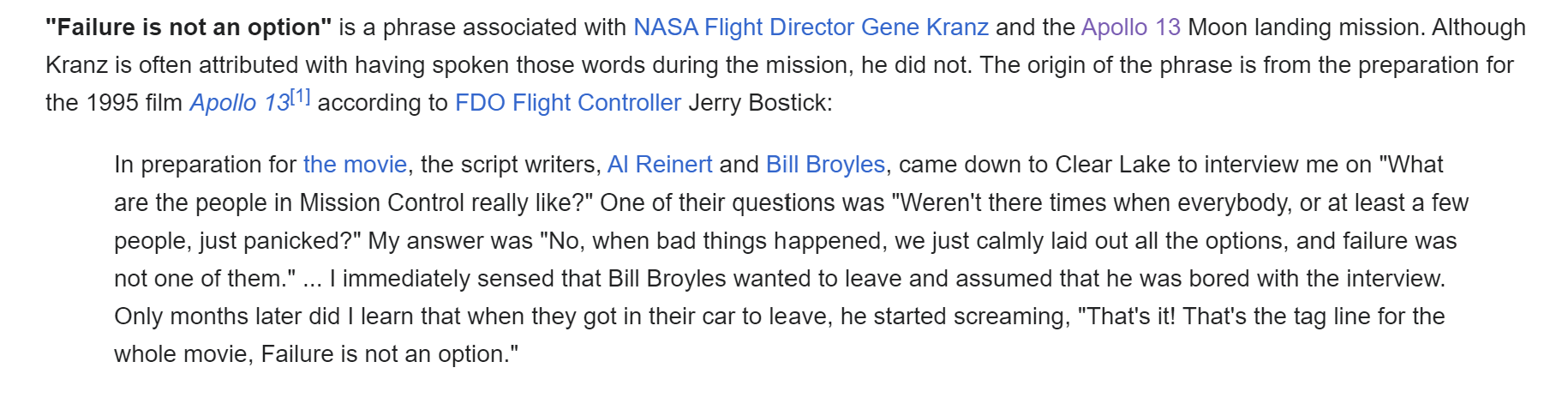Open the Gene Kranz article link
This screenshot has height=398, width=1568.
925,27
